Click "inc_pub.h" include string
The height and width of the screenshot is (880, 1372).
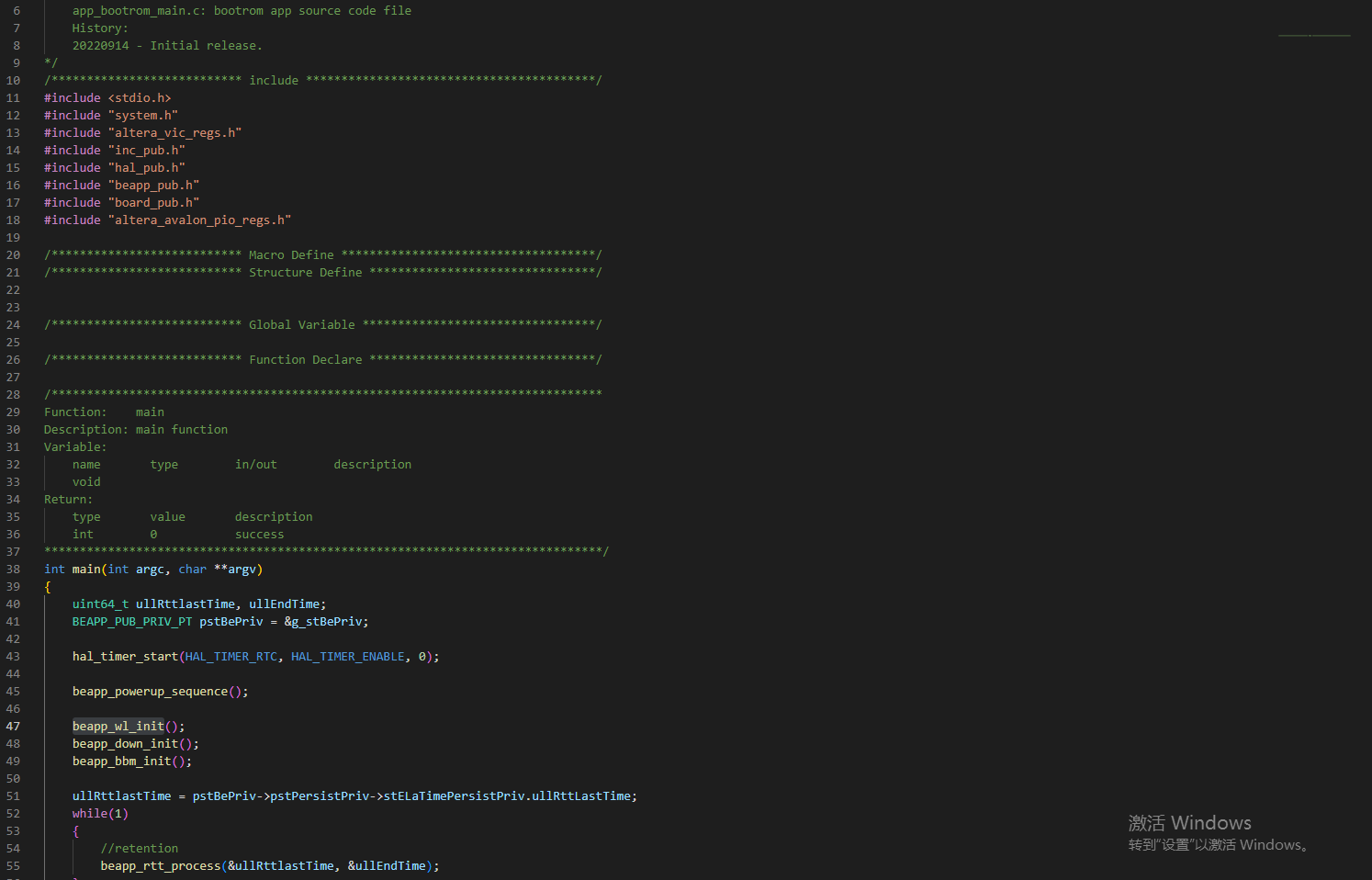(147, 151)
